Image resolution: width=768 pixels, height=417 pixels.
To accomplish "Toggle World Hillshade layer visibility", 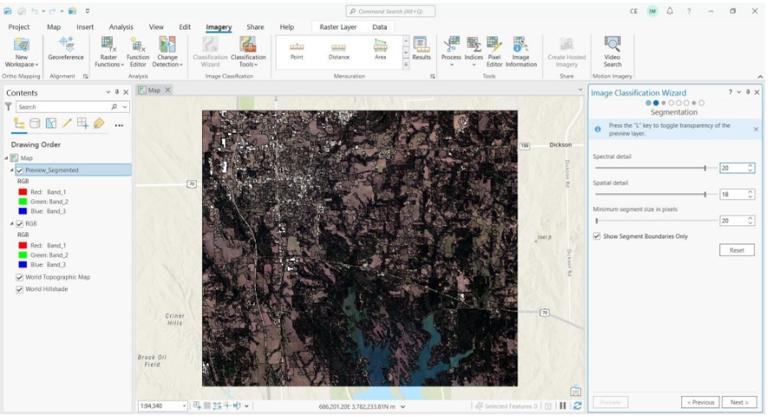I will tap(20, 289).
